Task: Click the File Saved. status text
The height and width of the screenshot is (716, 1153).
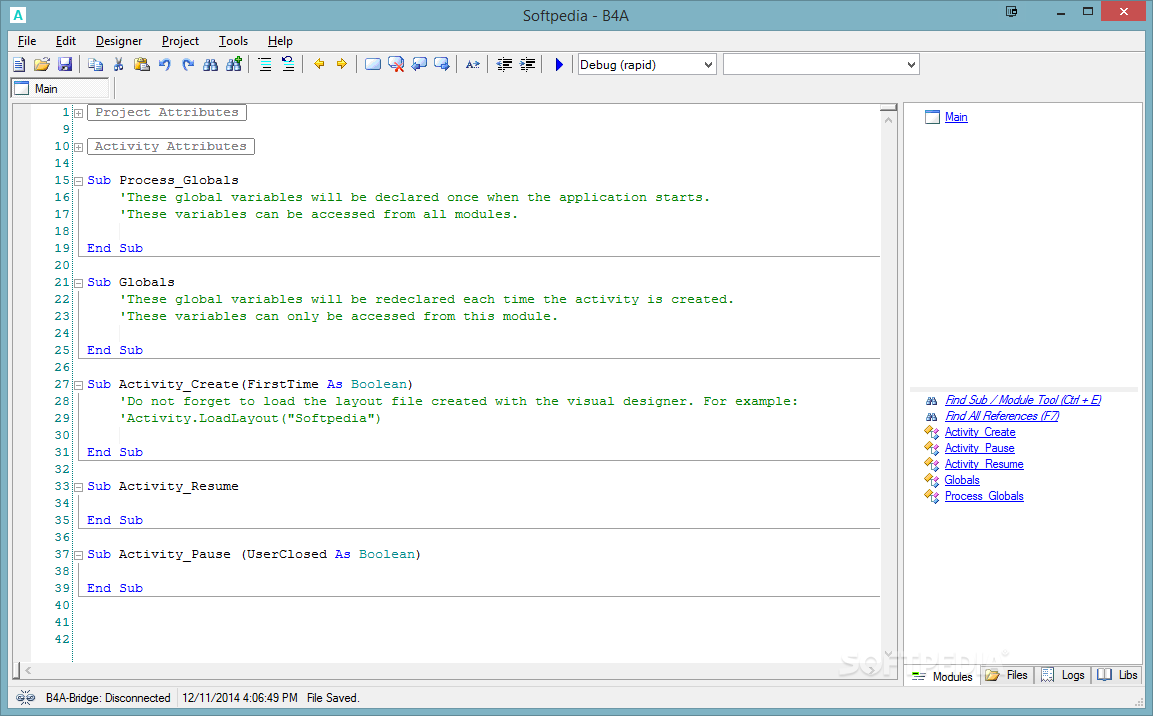Action: 333,698
